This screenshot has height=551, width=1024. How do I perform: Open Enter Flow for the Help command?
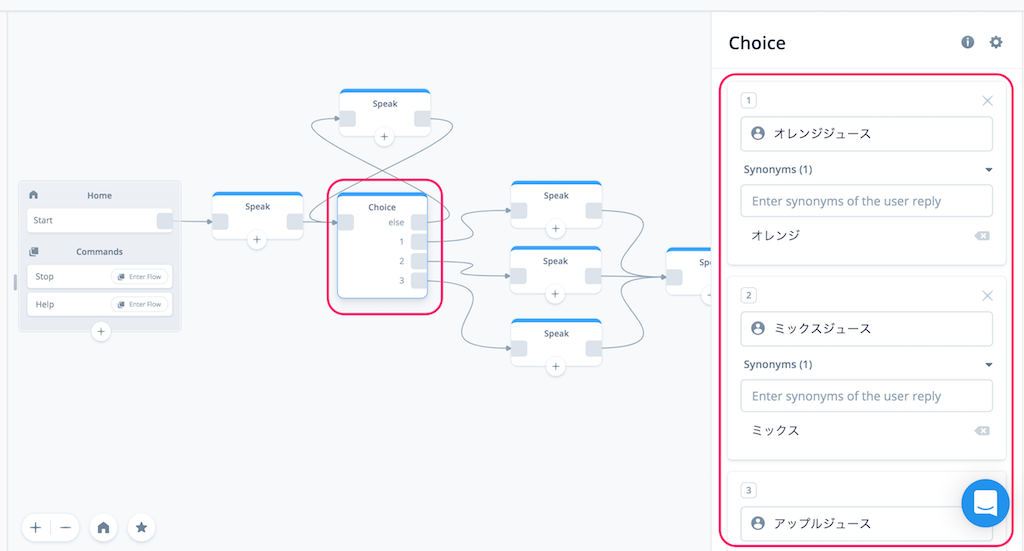pyautogui.click(x=140, y=304)
